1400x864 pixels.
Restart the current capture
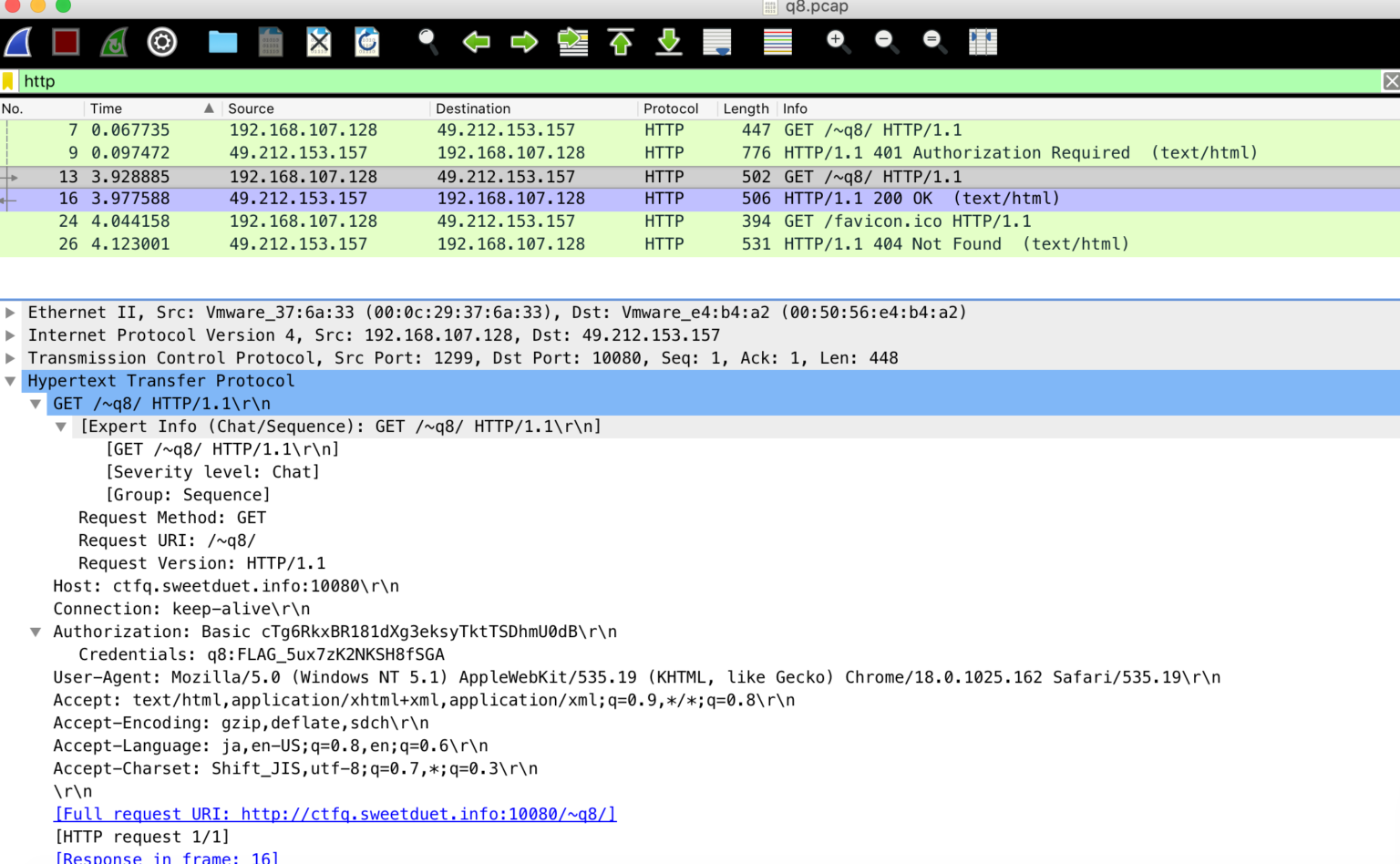113,42
